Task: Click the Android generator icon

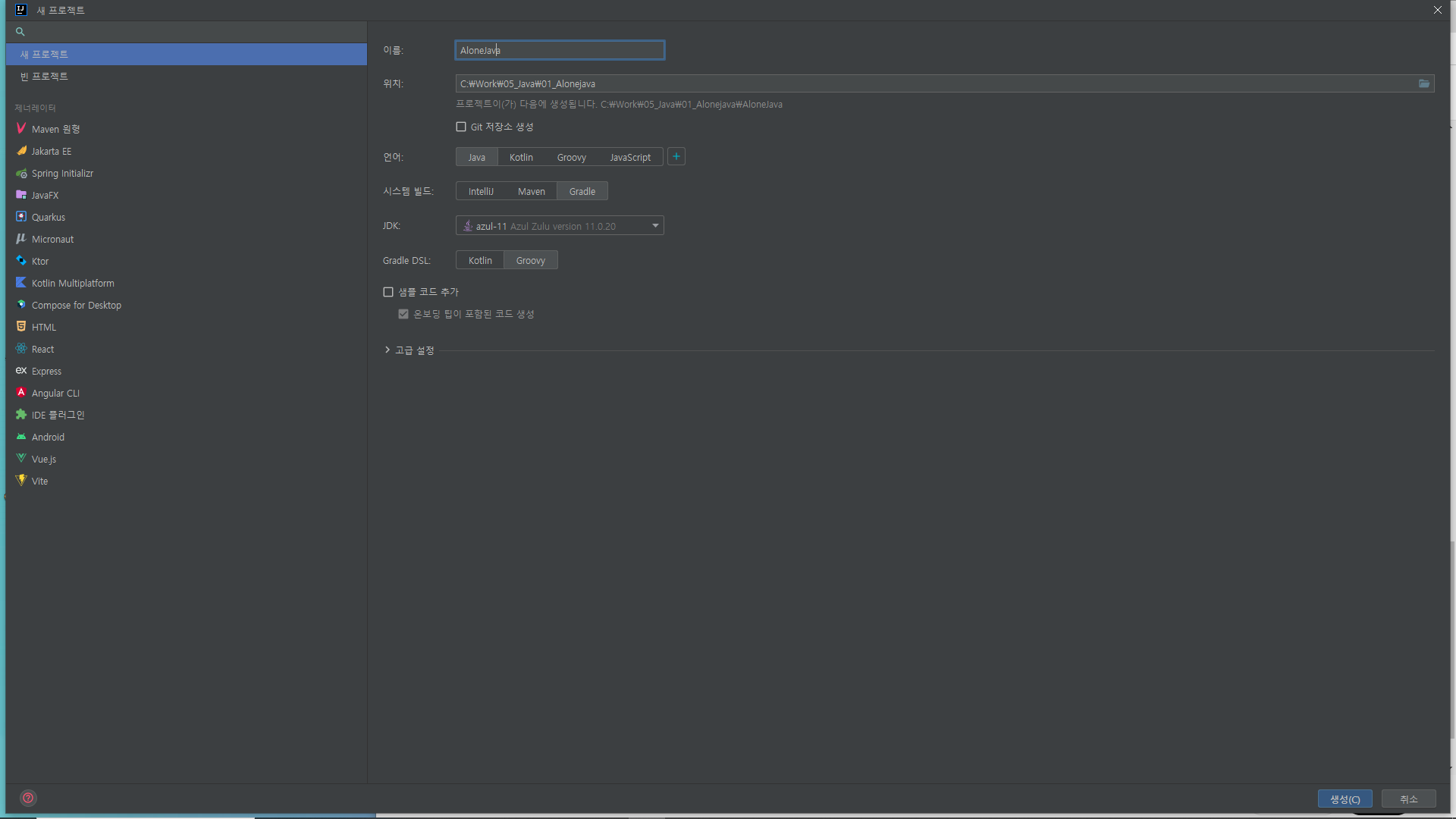Action: coord(21,437)
